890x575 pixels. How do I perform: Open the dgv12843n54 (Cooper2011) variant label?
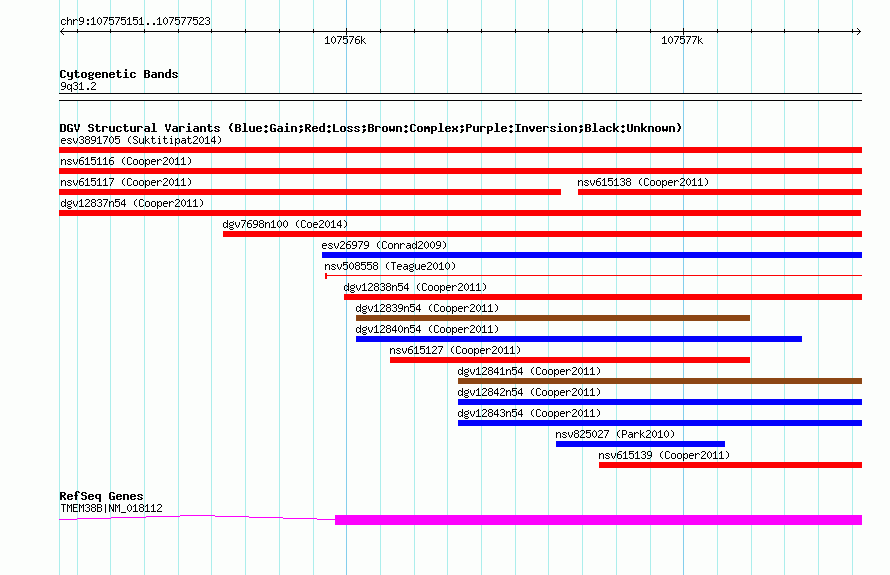click(529, 413)
